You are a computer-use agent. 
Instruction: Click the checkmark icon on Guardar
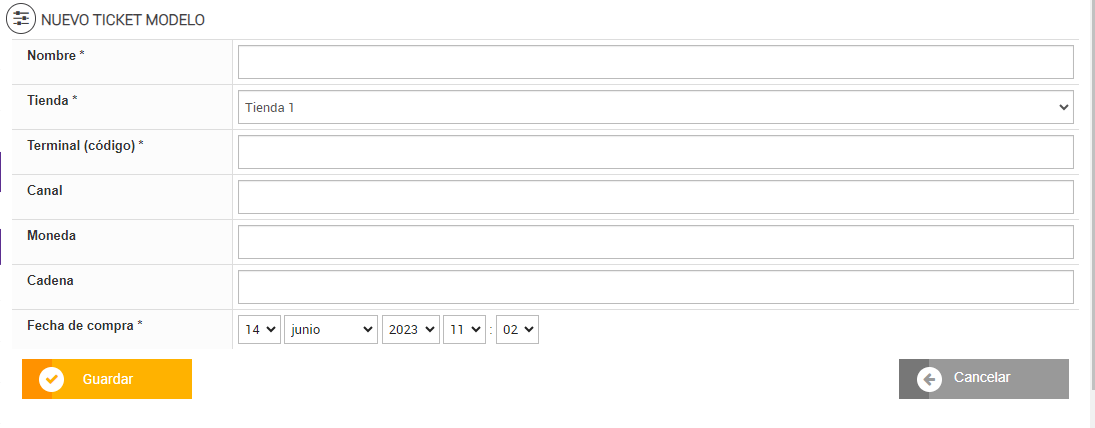tap(52, 379)
